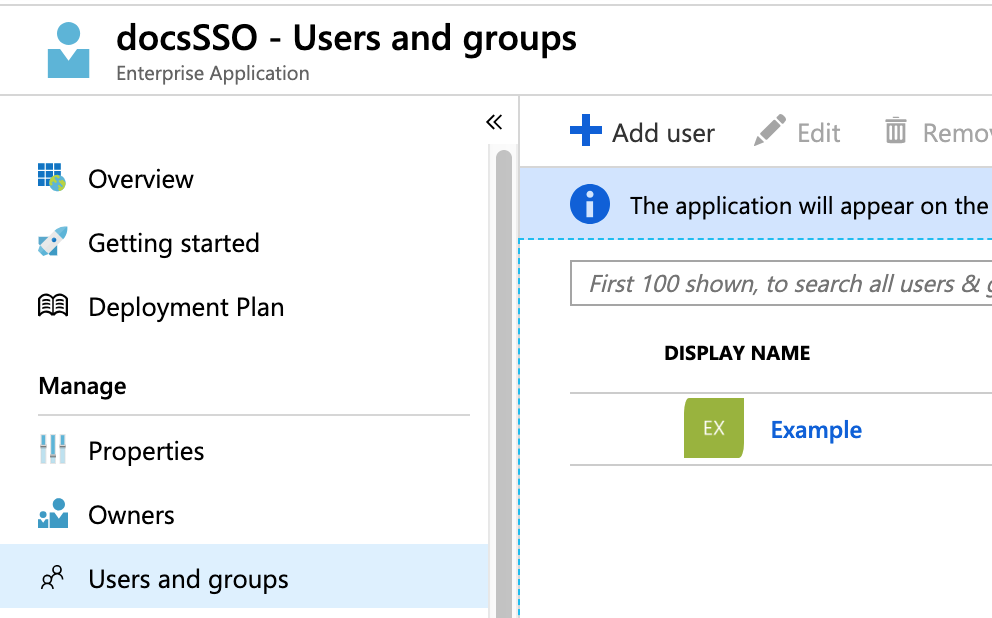The width and height of the screenshot is (992, 618).
Task: Open the Deployment Plan item
Action: pos(186,307)
